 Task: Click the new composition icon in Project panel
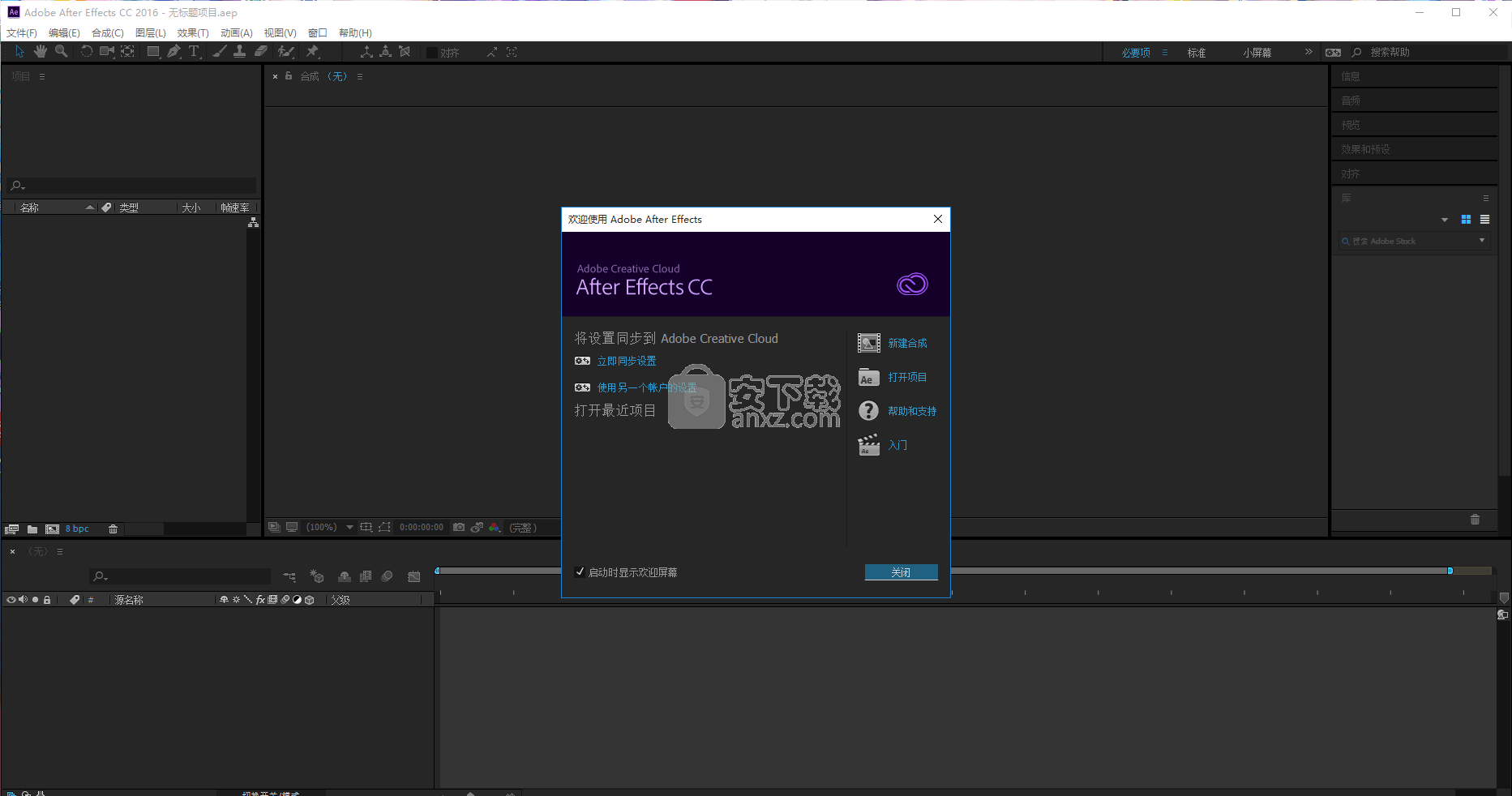pos(53,529)
